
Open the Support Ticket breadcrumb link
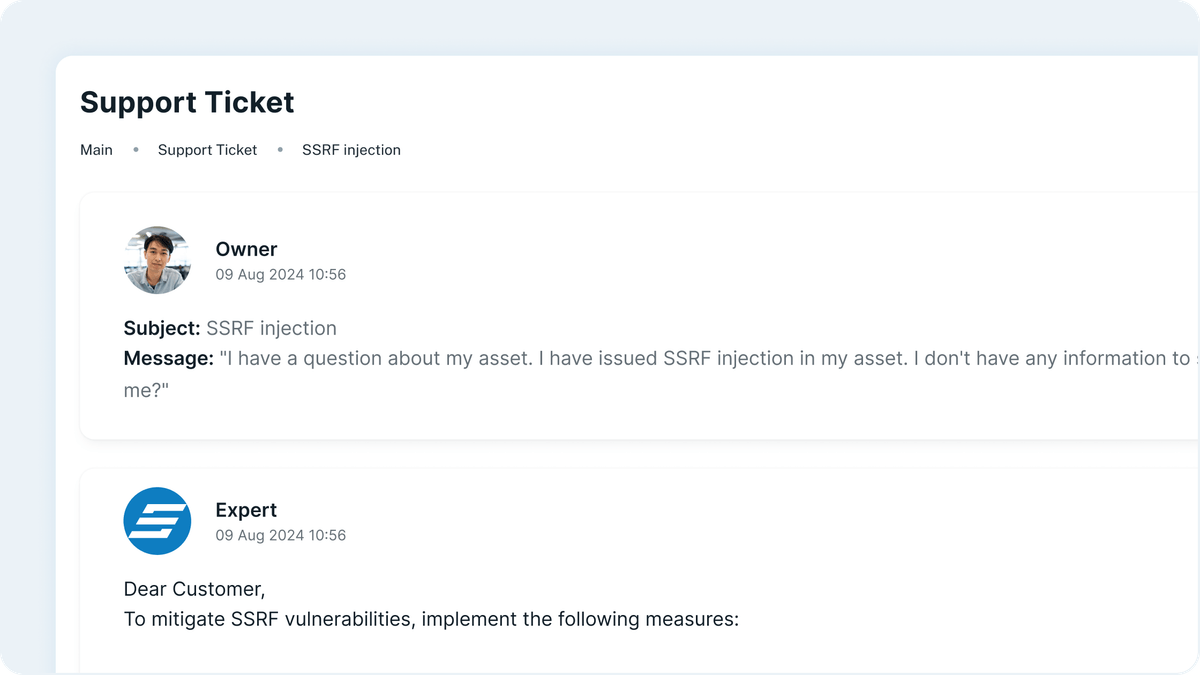(207, 150)
